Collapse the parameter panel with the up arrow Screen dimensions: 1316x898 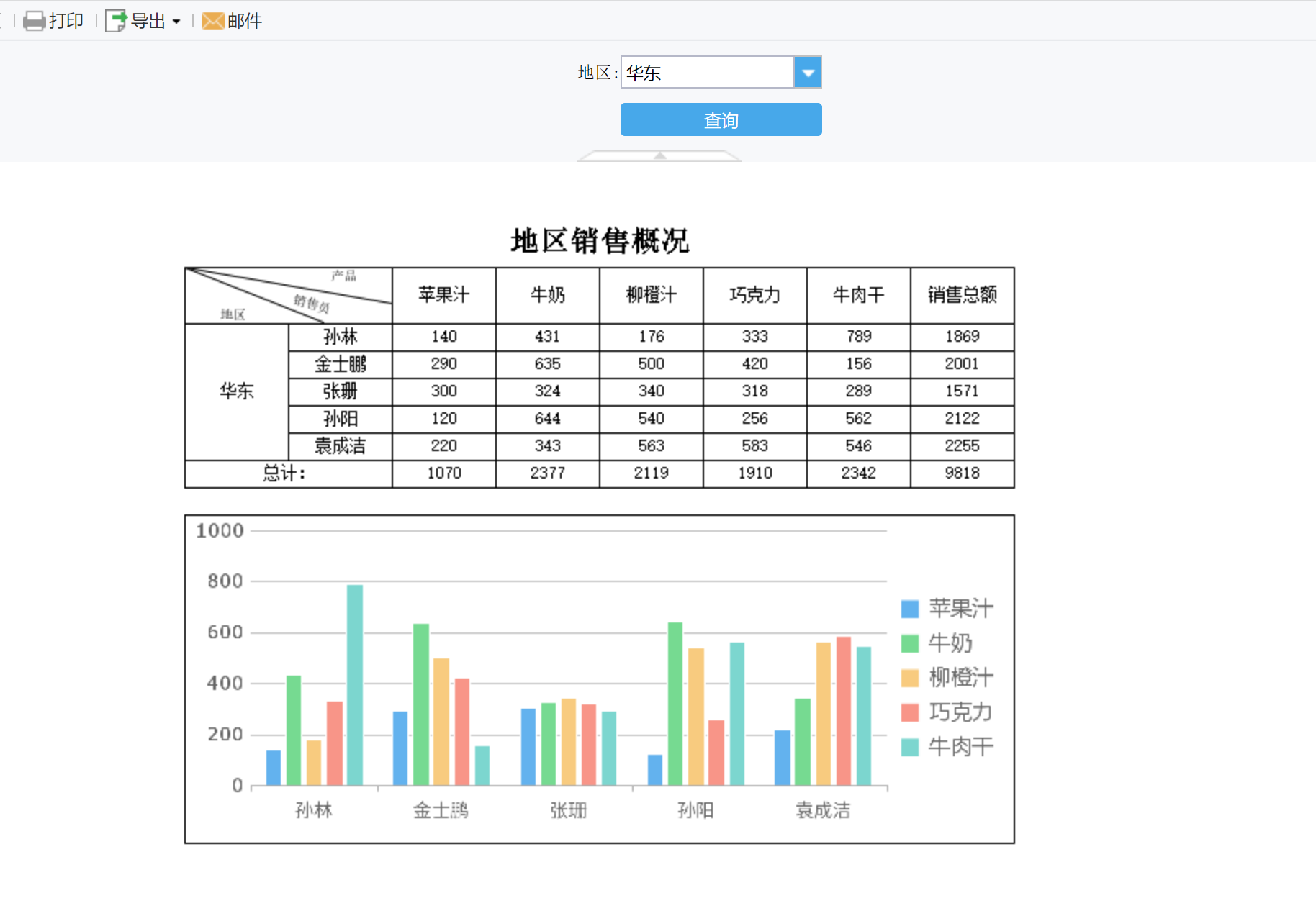pyautogui.click(x=659, y=155)
